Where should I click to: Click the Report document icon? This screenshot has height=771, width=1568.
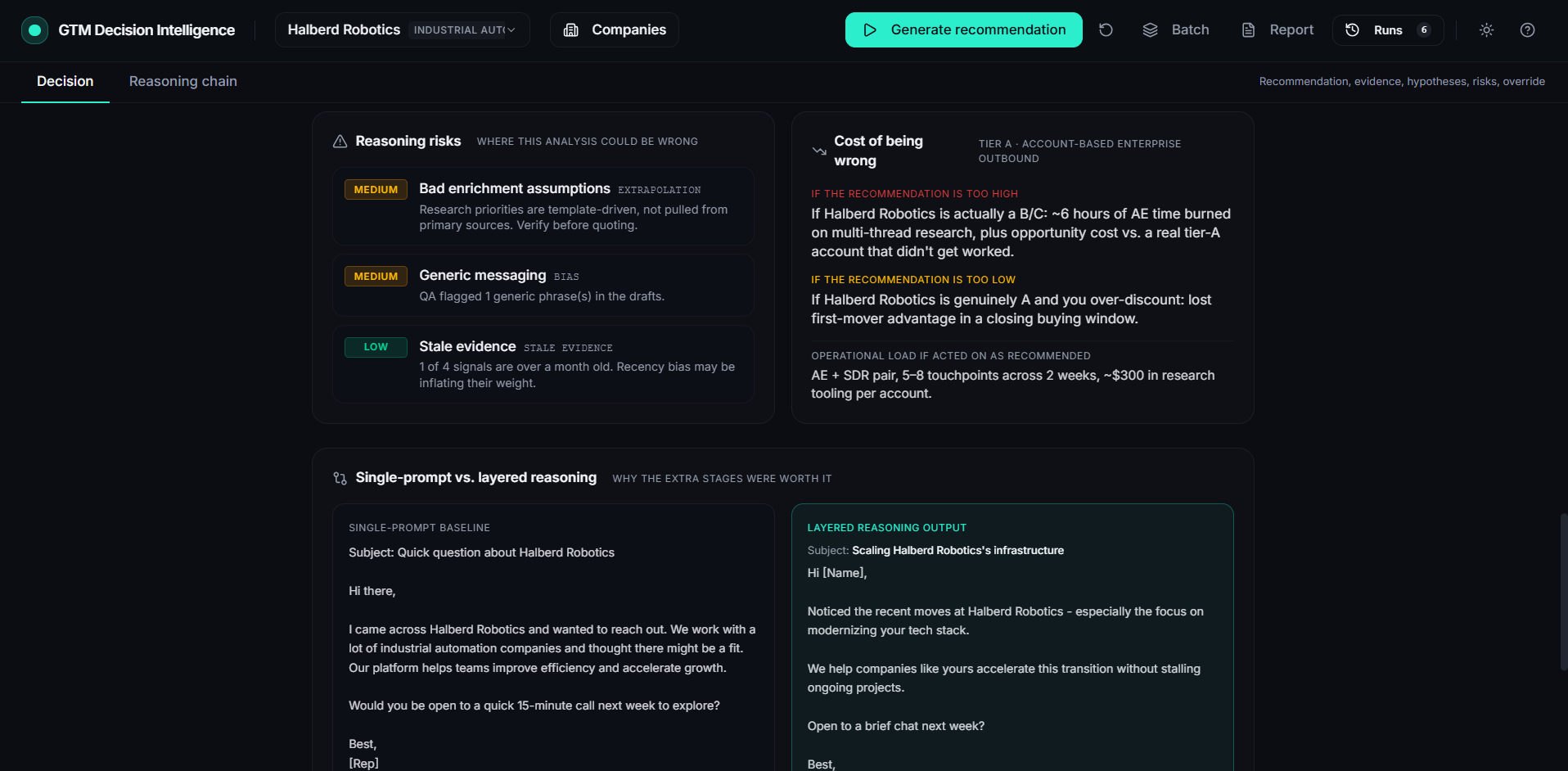pos(1248,30)
